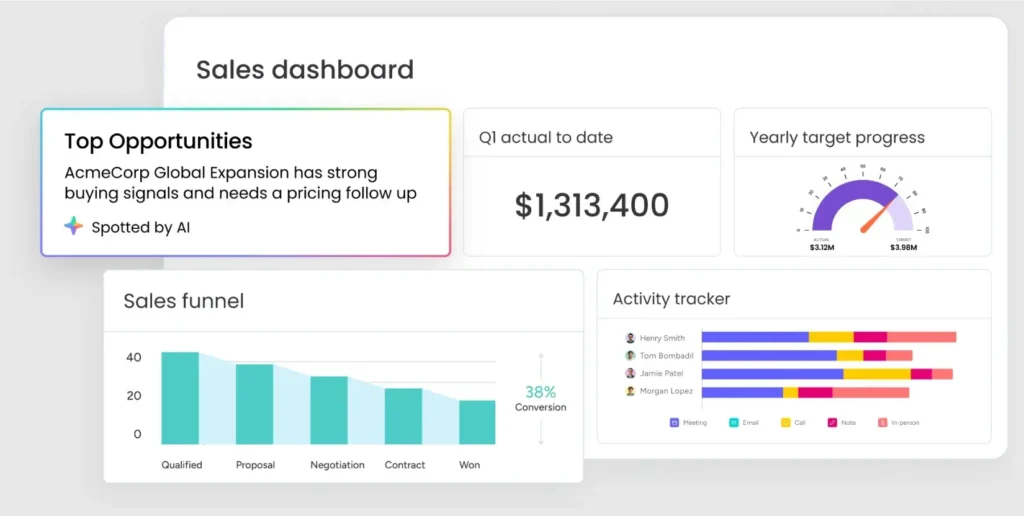
Task: Click the Won axis label
Action: (x=470, y=465)
